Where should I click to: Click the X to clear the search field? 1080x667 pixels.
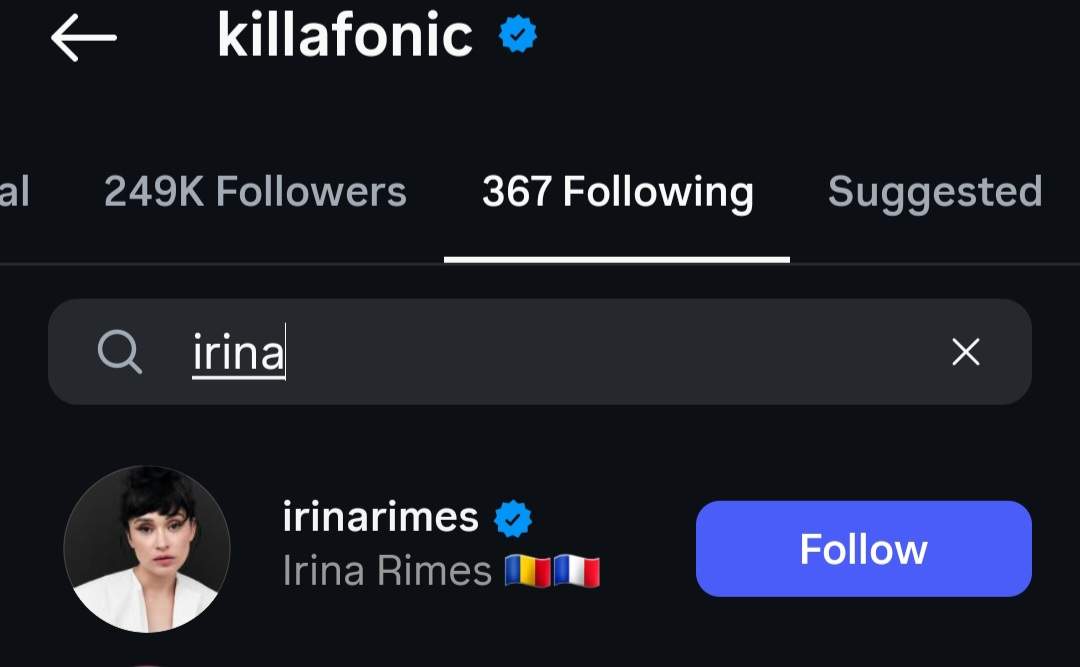tap(965, 352)
